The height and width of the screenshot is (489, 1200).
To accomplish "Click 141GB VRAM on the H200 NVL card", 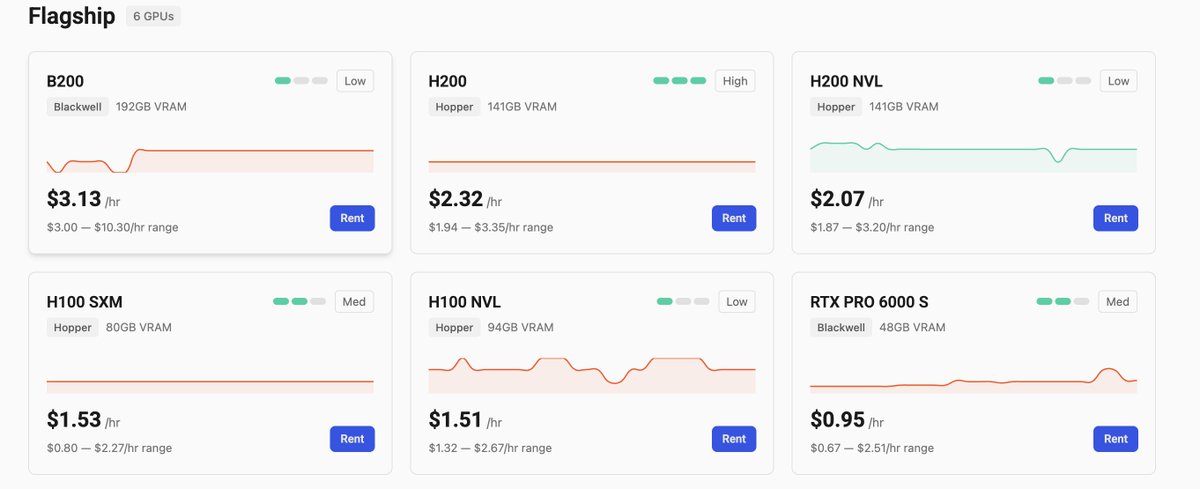I will (904, 107).
